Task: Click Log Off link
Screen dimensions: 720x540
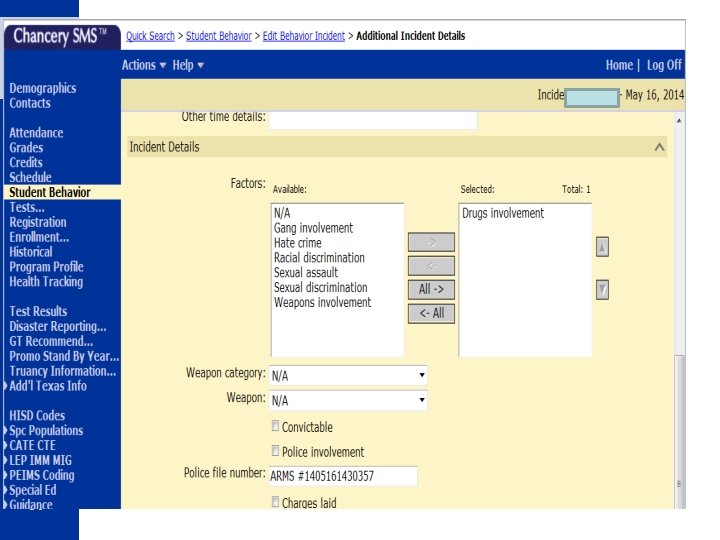Action: tap(664, 65)
